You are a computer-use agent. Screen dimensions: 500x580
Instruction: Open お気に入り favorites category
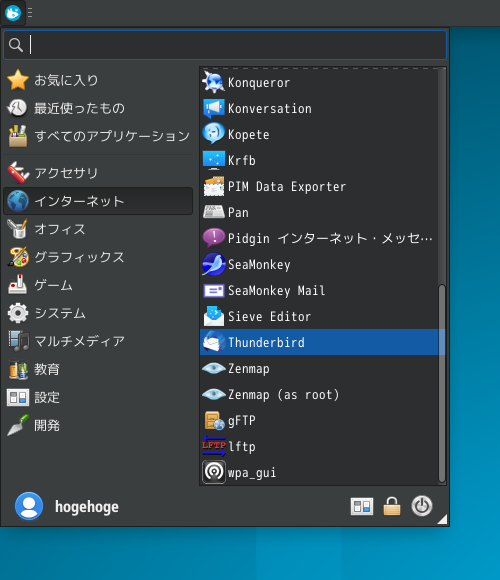[98, 80]
